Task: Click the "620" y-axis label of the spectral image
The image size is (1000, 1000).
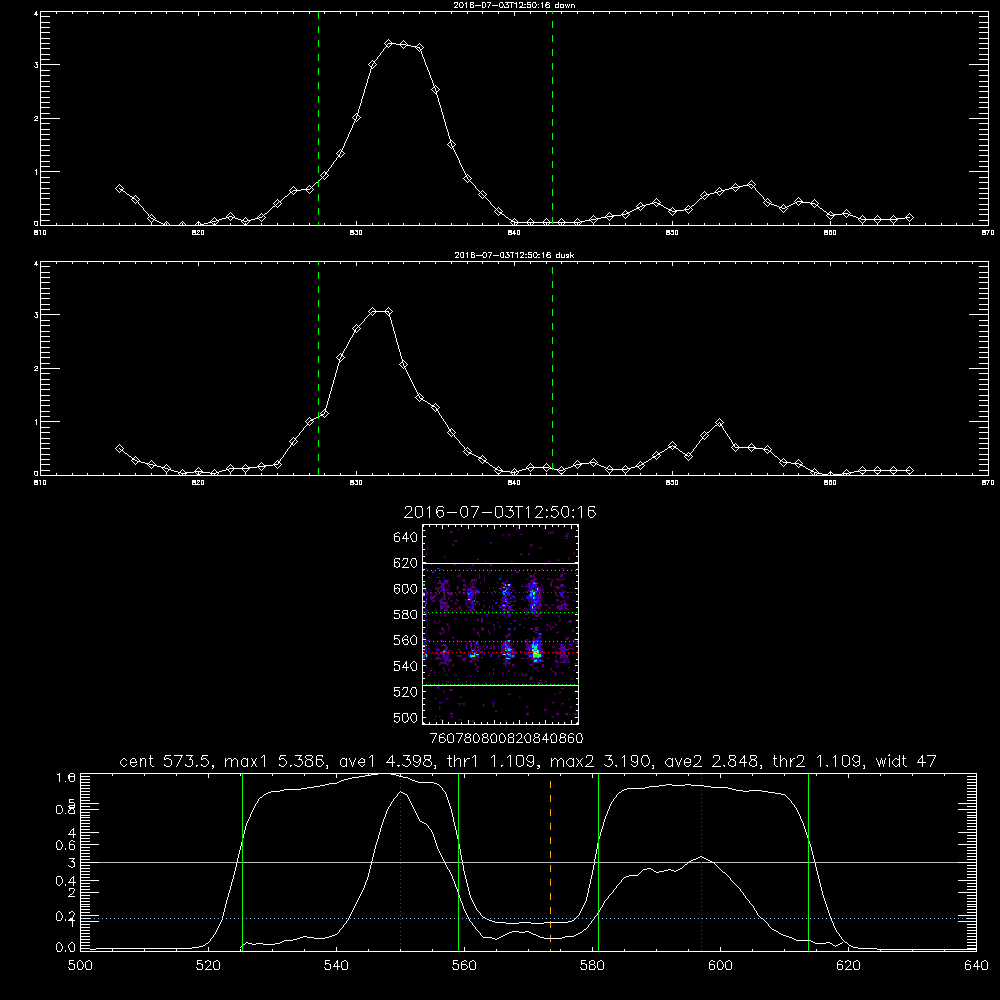Action: pyautogui.click(x=406, y=563)
